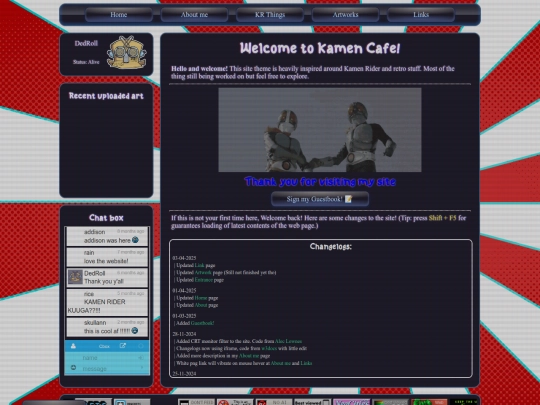Visit the w3docs credit link
Image resolution: width=540 pixels, height=405 pixels.
tap(269, 348)
